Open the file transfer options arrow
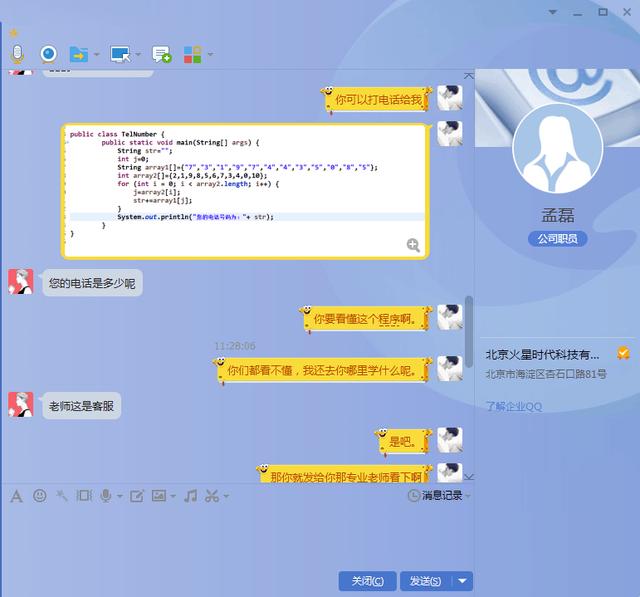This screenshot has width=640, height=597. click(x=97, y=54)
